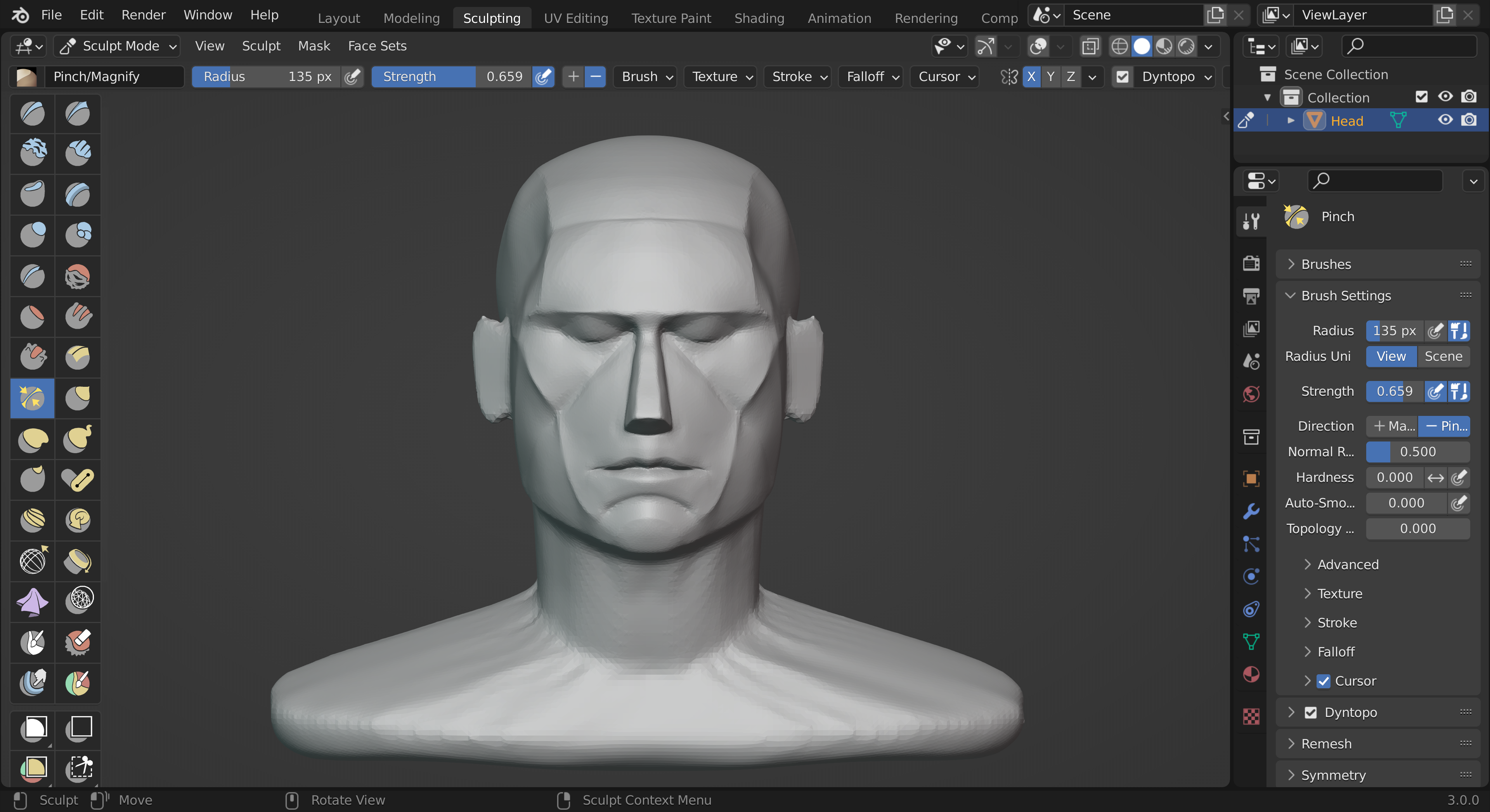
Task: Disable the Cursor checkbox in Brush Settings
Action: (1324, 681)
